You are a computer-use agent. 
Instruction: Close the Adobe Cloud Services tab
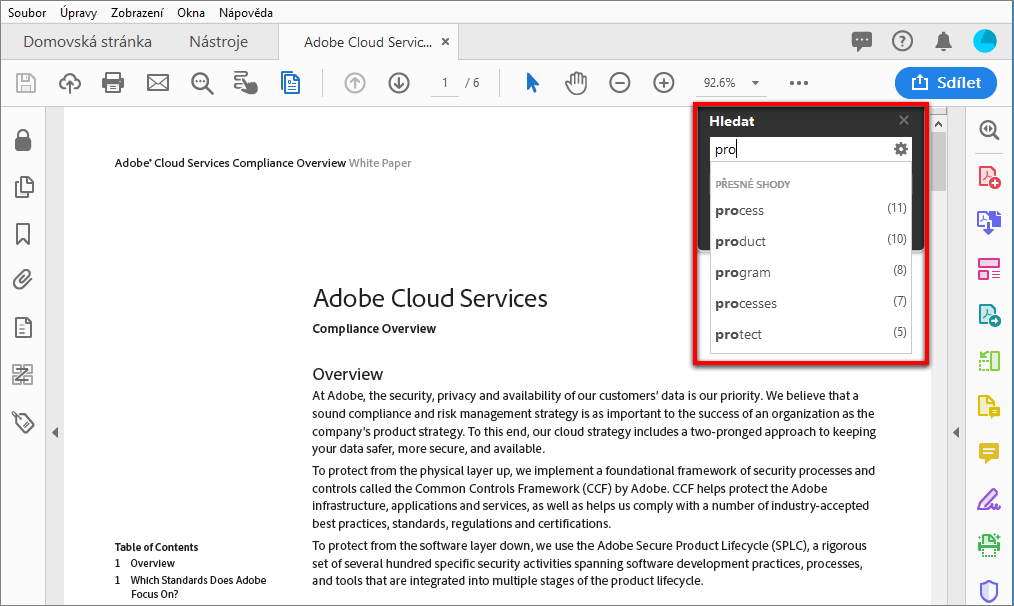pyautogui.click(x=446, y=41)
